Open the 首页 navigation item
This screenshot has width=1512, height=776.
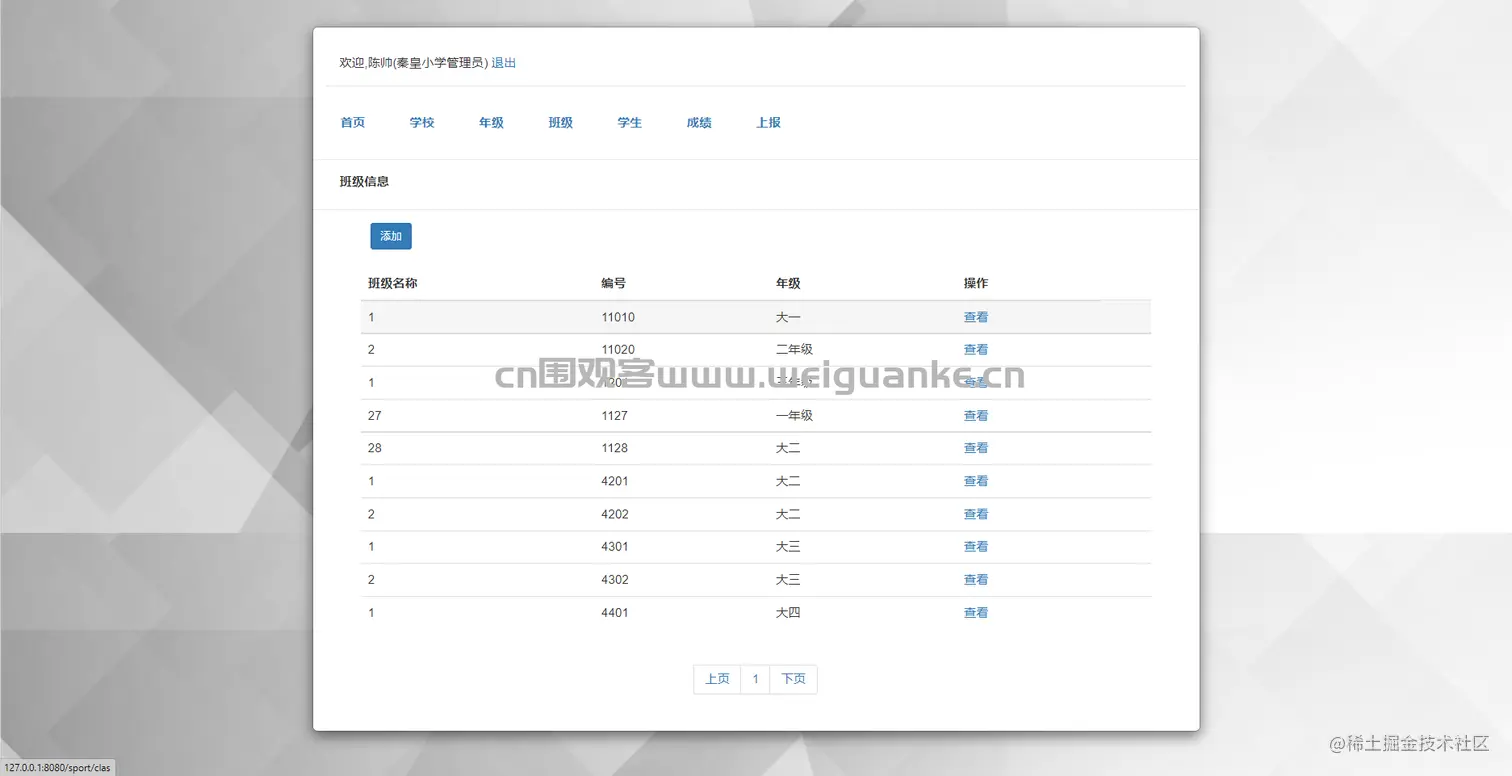click(353, 123)
